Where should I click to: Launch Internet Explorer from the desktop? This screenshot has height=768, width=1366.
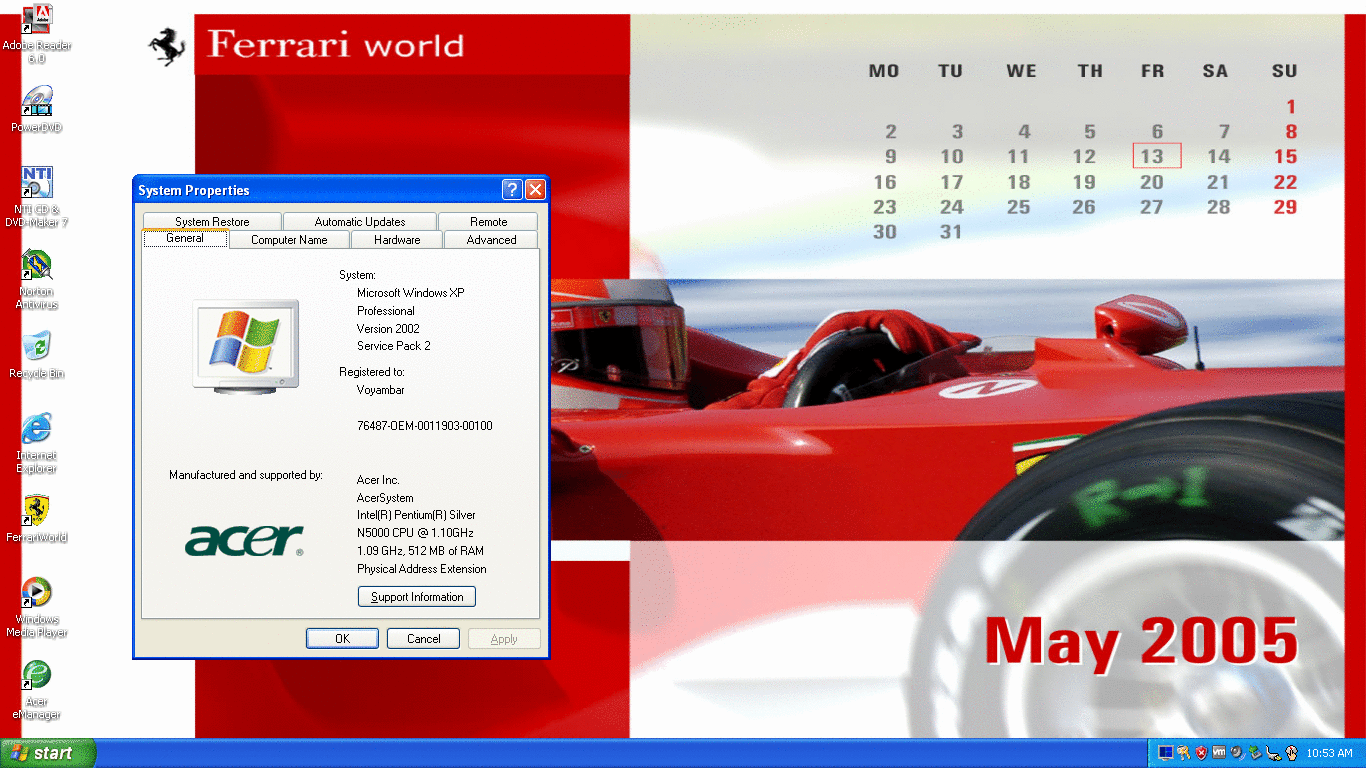(37, 428)
